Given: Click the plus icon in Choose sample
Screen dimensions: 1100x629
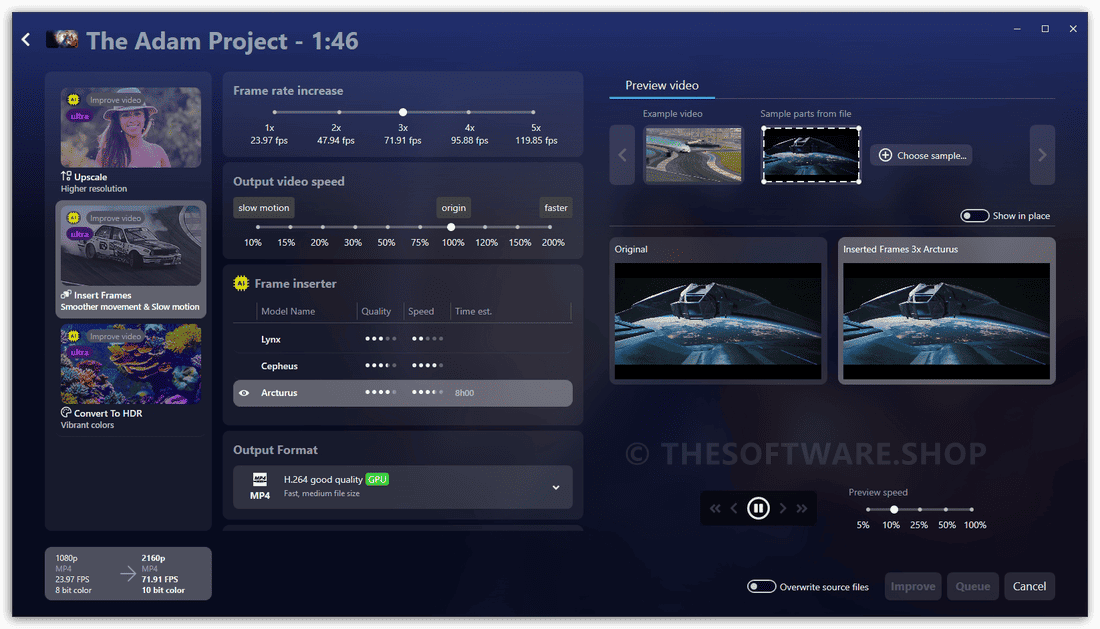Looking at the screenshot, I should point(885,155).
